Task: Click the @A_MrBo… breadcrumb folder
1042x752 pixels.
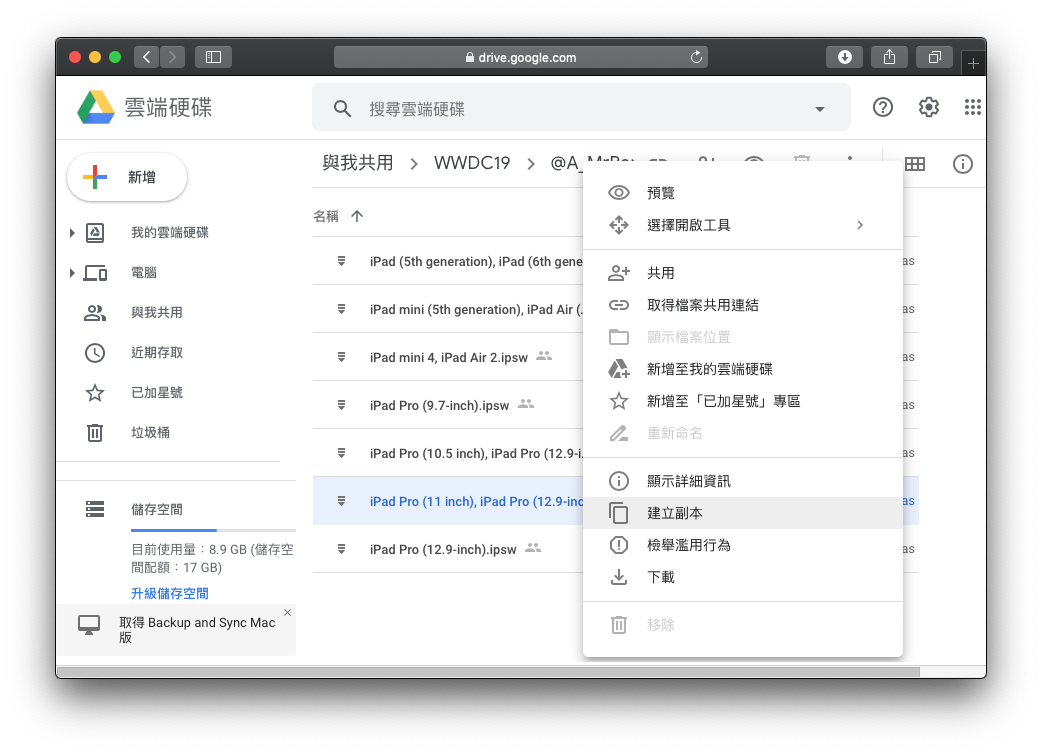Action: 591,163
